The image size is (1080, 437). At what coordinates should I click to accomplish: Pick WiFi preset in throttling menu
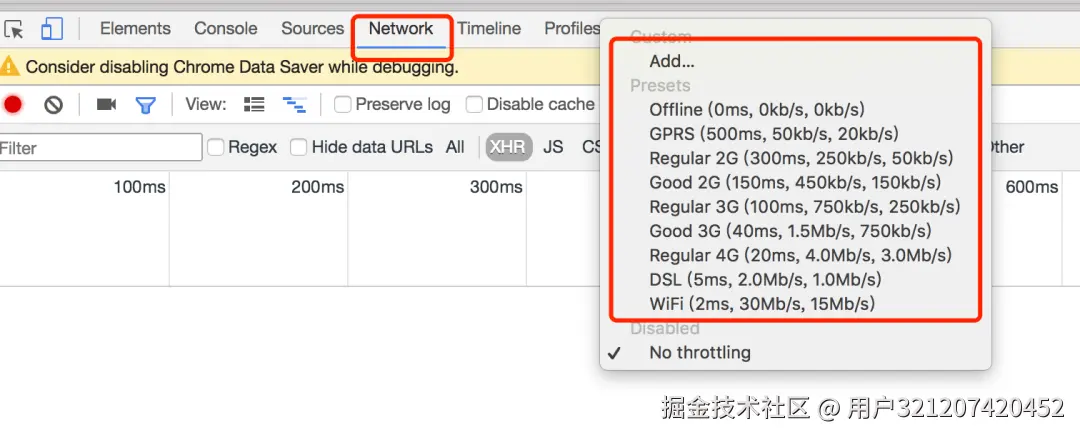(761, 304)
